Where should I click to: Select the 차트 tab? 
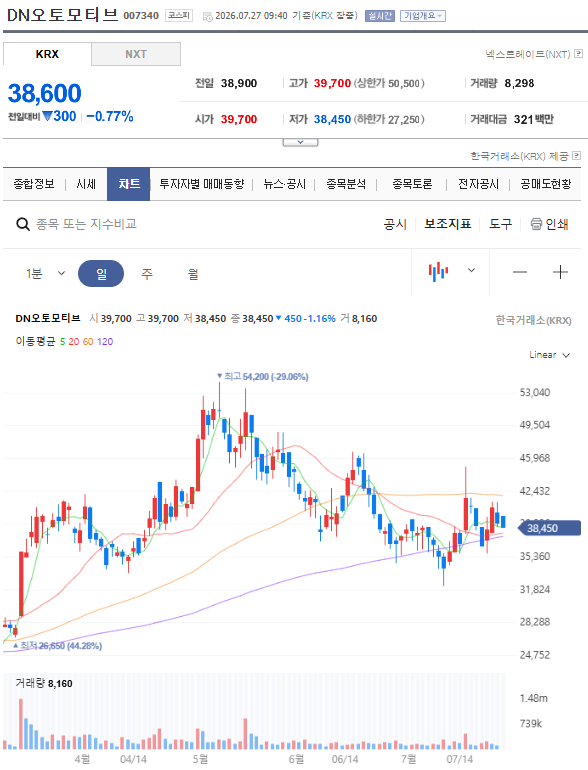129,184
